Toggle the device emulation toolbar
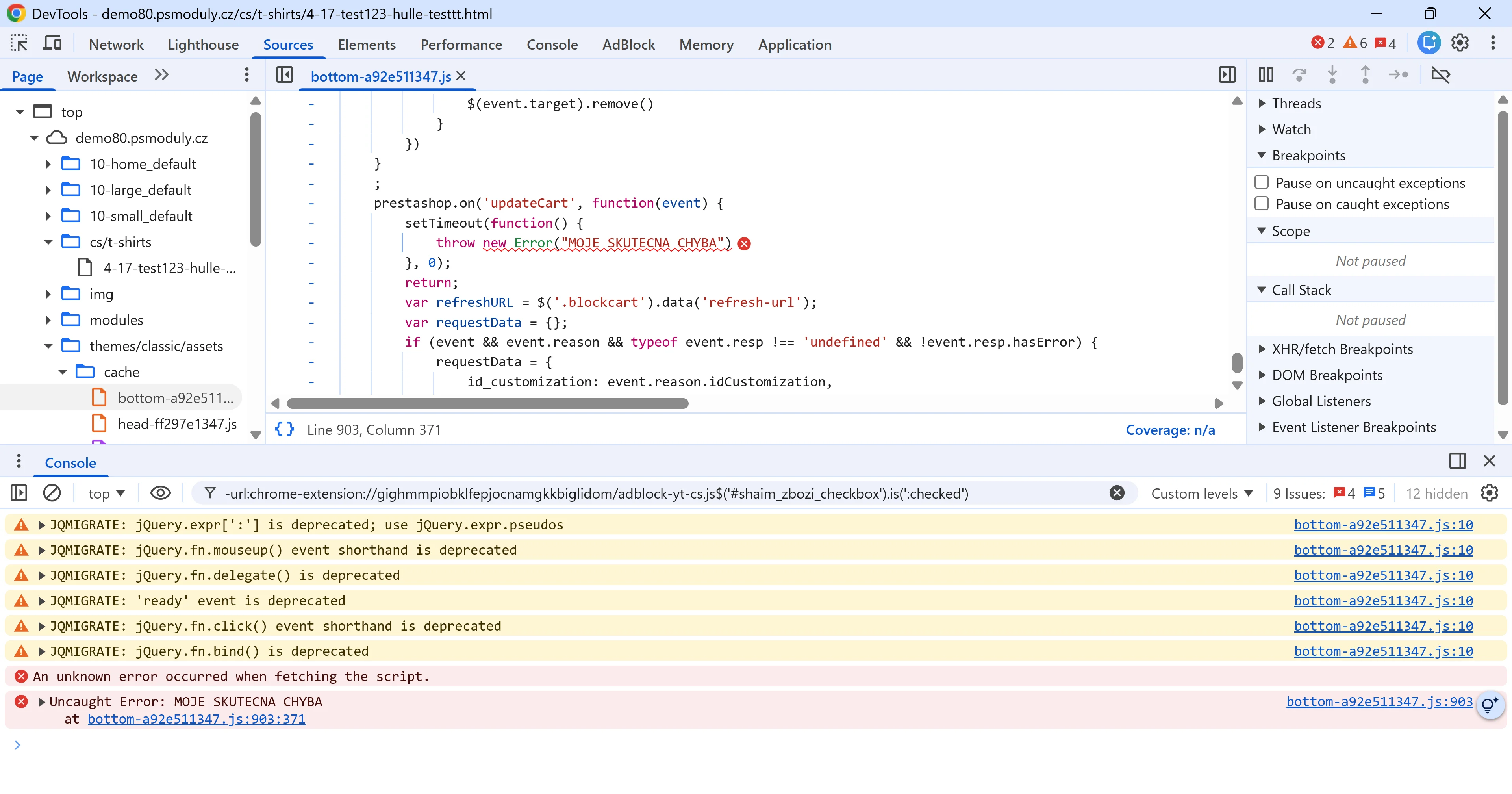Viewport: 1512px width, 794px height. click(x=52, y=43)
